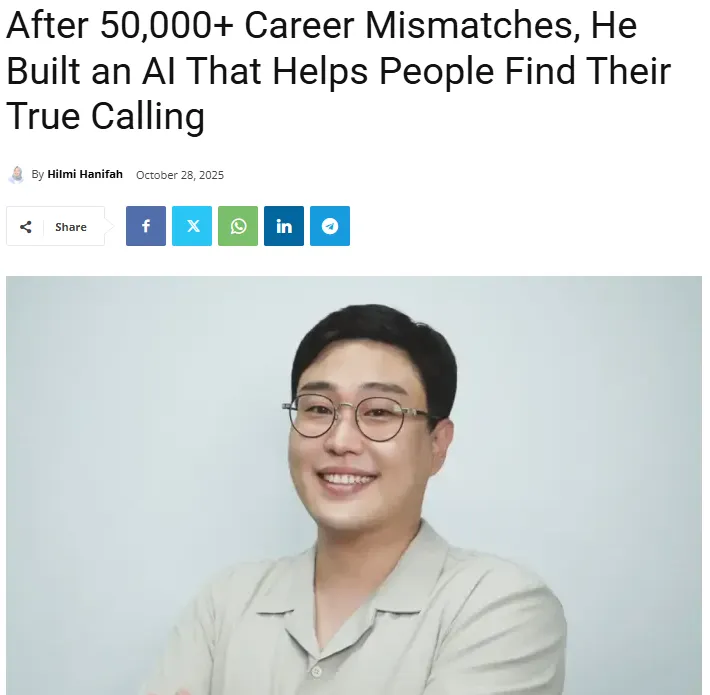
Task: Share the article via WhatsApp
Action: pyautogui.click(x=238, y=226)
